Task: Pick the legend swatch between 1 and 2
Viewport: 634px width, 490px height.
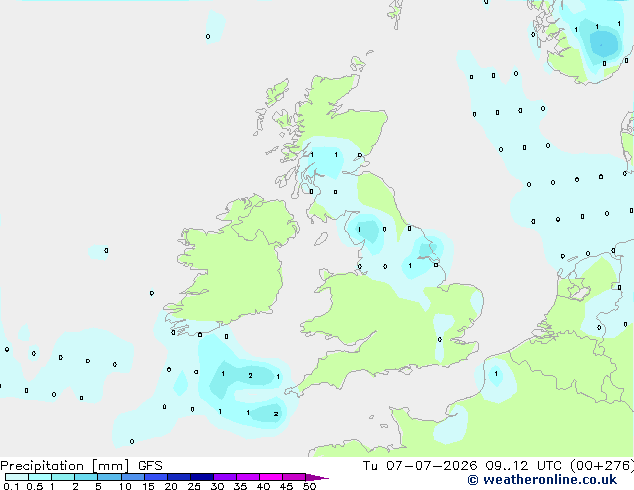Action: coord(63,477)
